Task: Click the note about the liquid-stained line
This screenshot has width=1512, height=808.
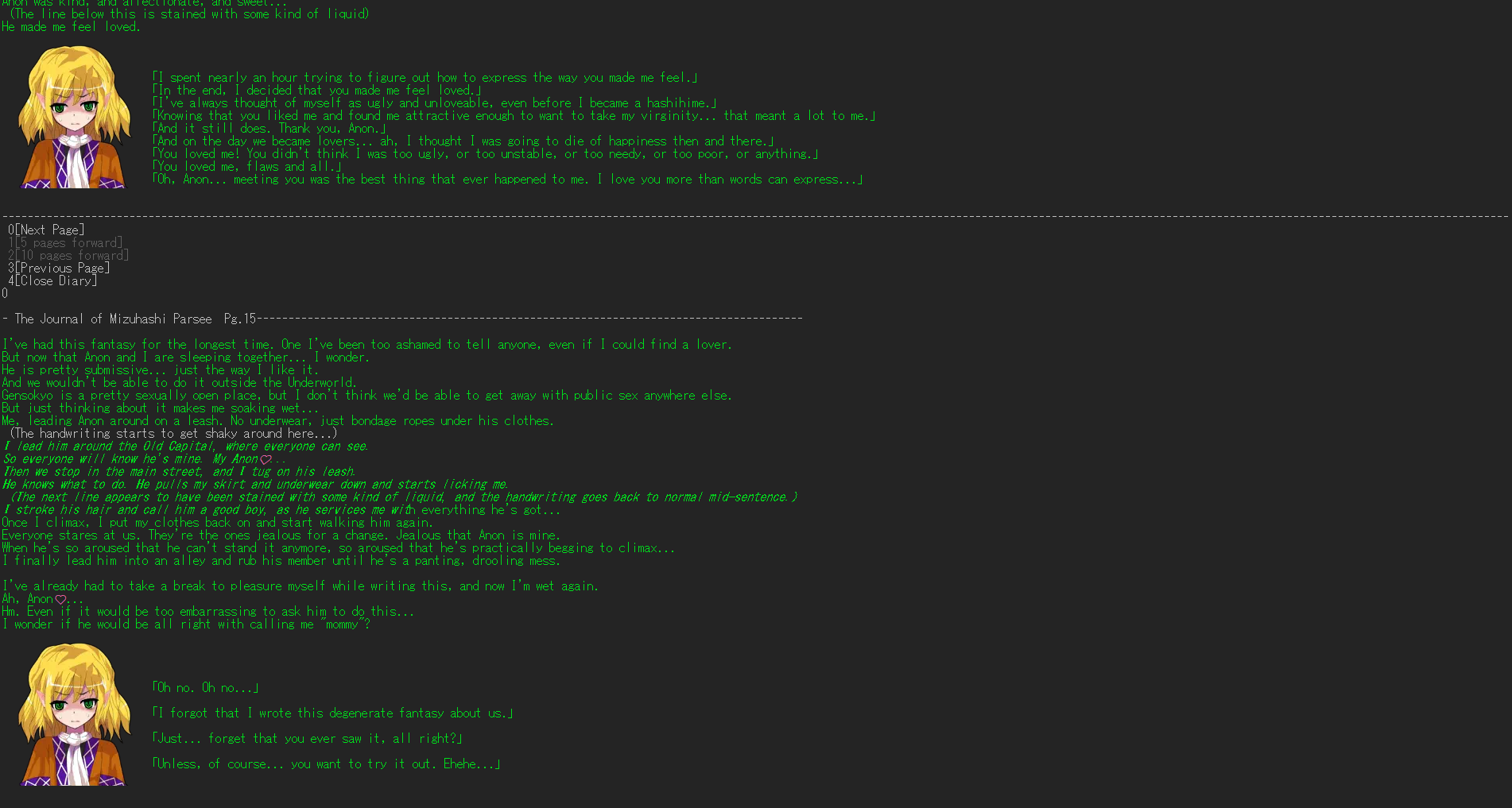Action: click(189, 14)
